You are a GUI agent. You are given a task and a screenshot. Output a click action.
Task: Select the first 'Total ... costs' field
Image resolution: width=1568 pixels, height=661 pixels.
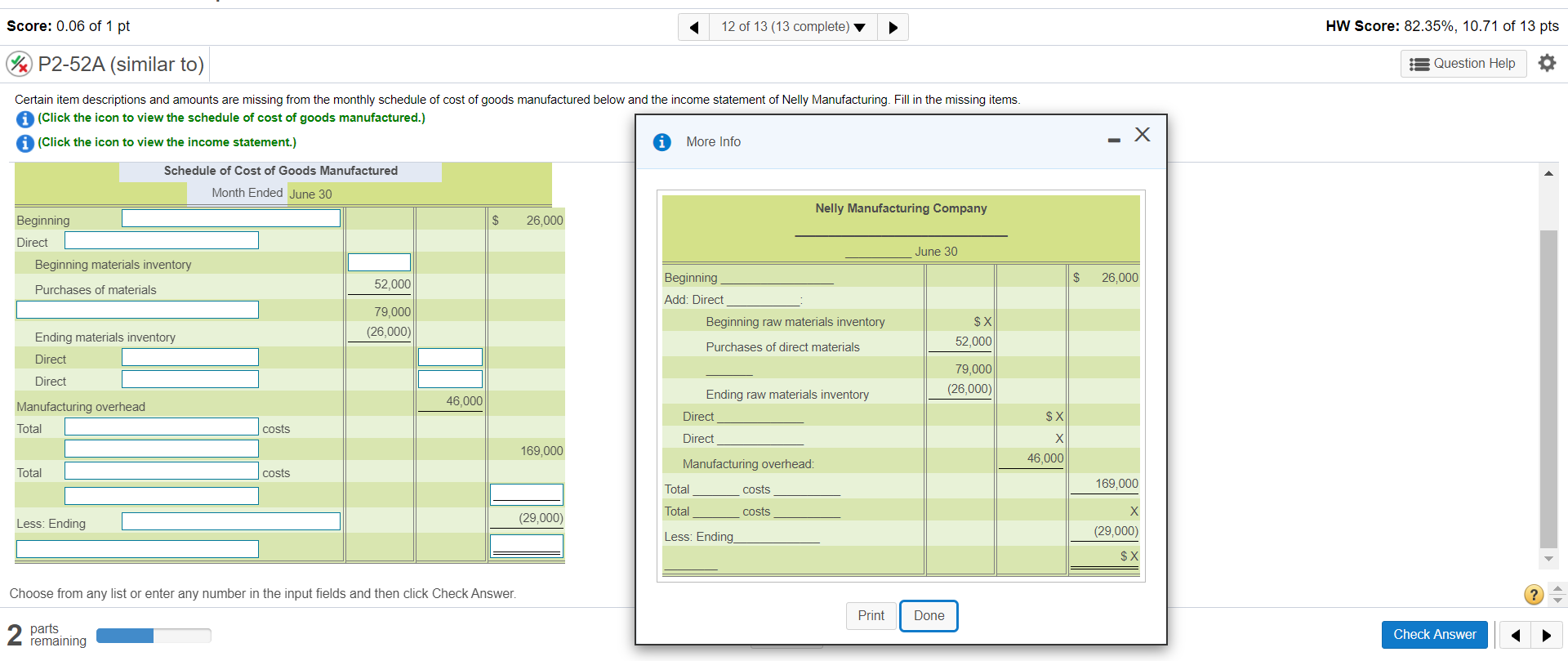pos(162,427)
